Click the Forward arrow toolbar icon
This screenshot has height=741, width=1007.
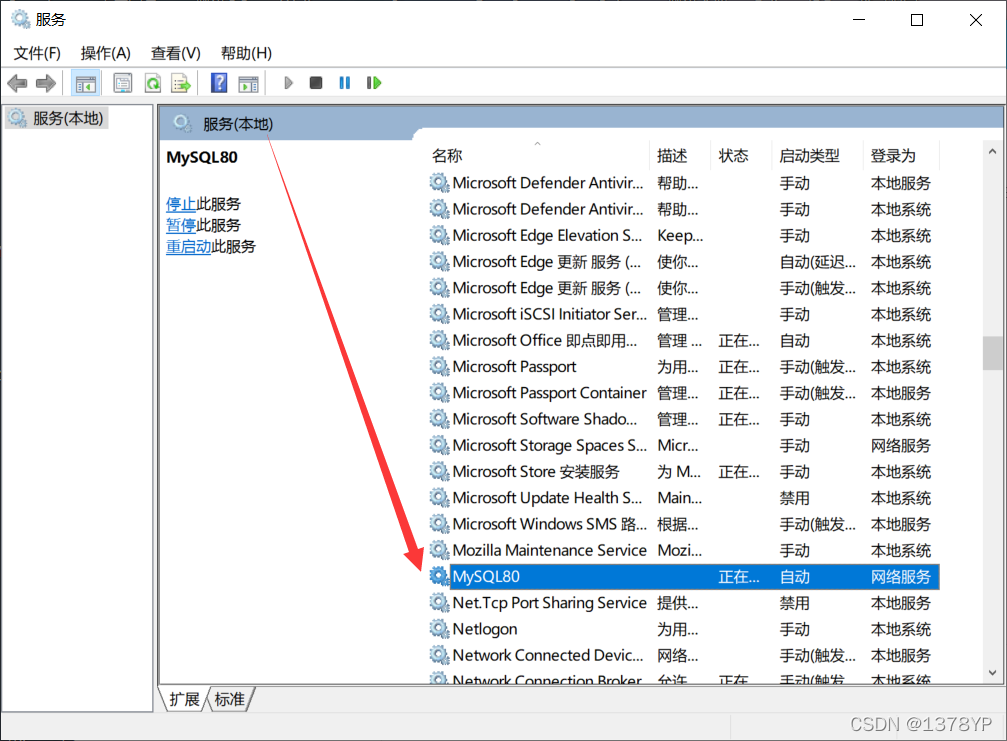[46, 83]
